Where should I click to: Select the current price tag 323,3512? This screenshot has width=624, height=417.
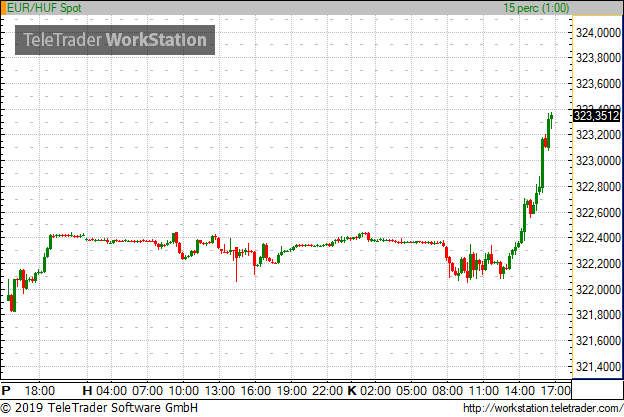(596, 116)
